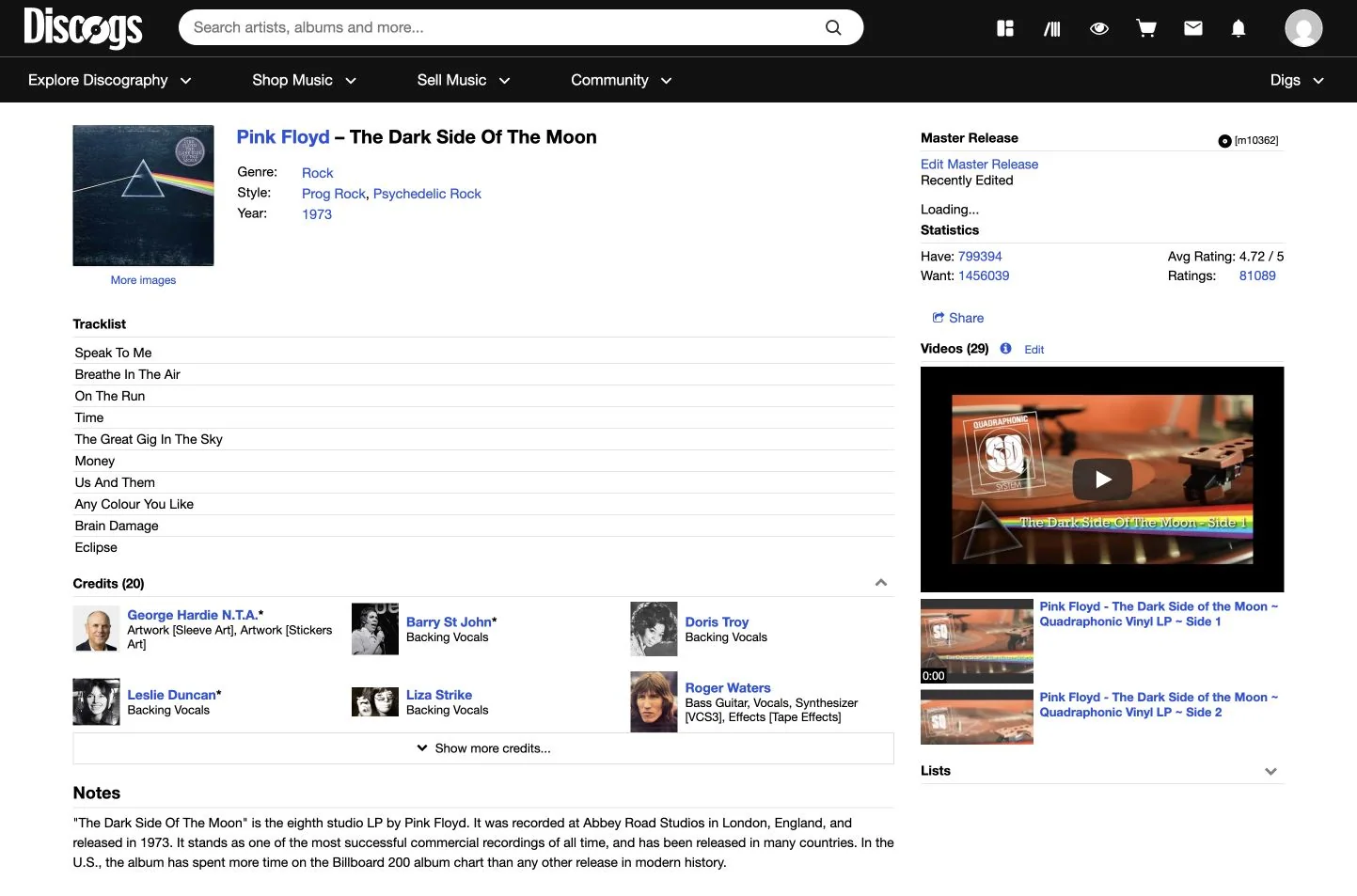
Task: Click the Videos info icon
Action: [1005, 348]
